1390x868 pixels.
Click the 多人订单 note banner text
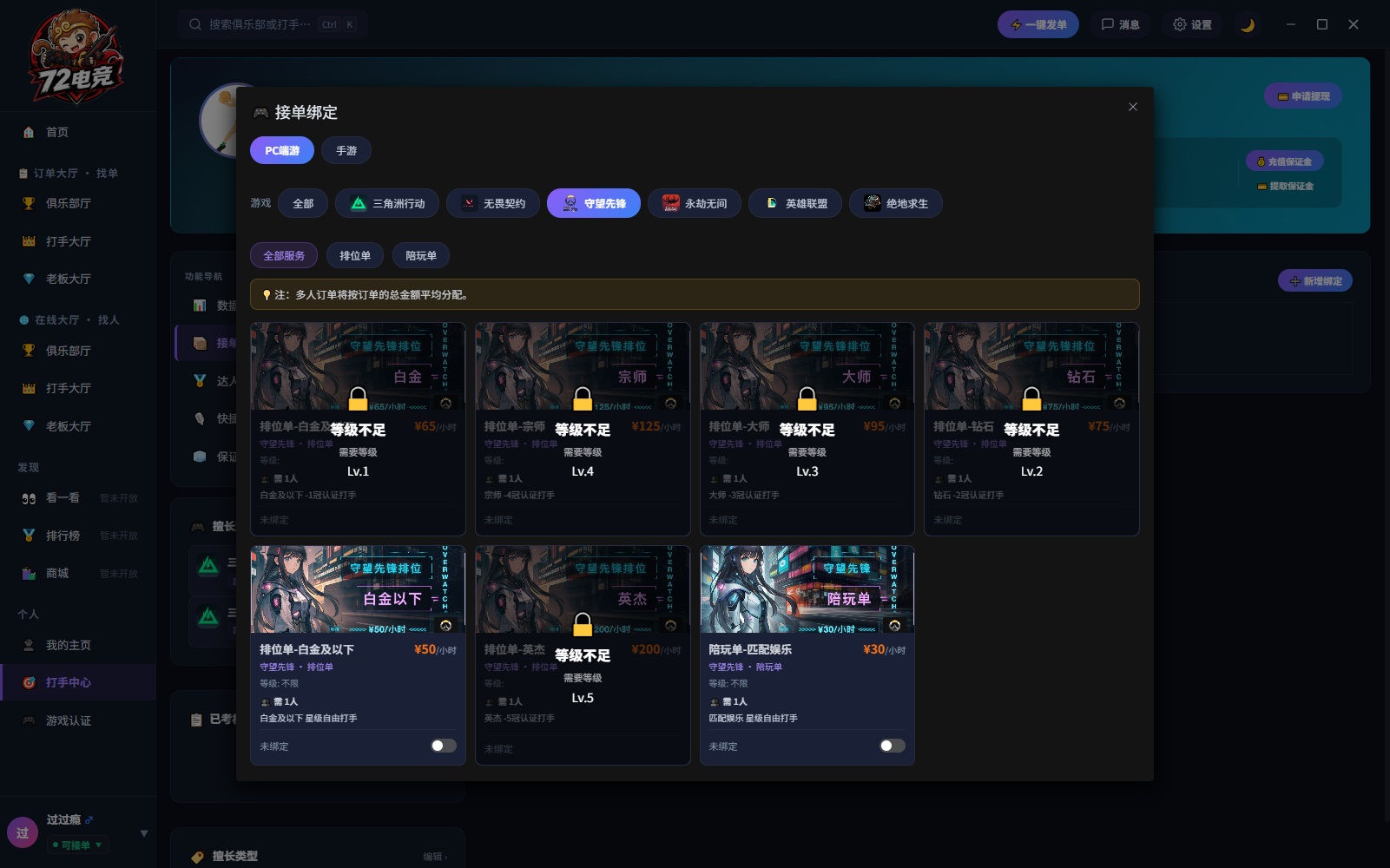tap(372, 294)
